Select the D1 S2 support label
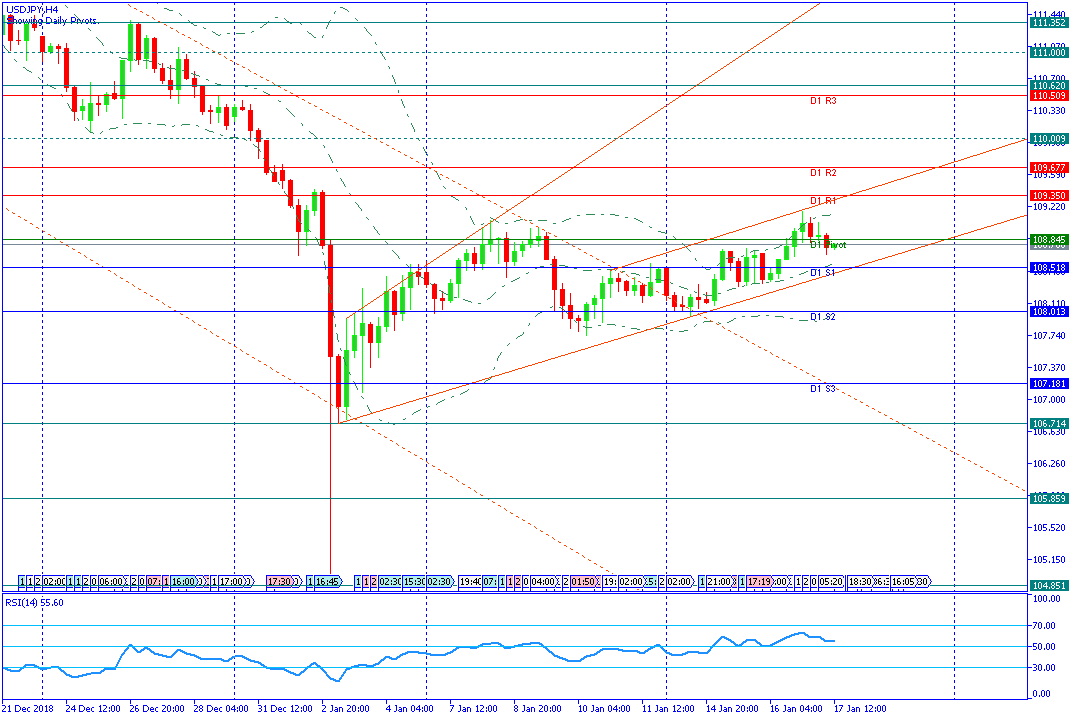 [823, 318]
